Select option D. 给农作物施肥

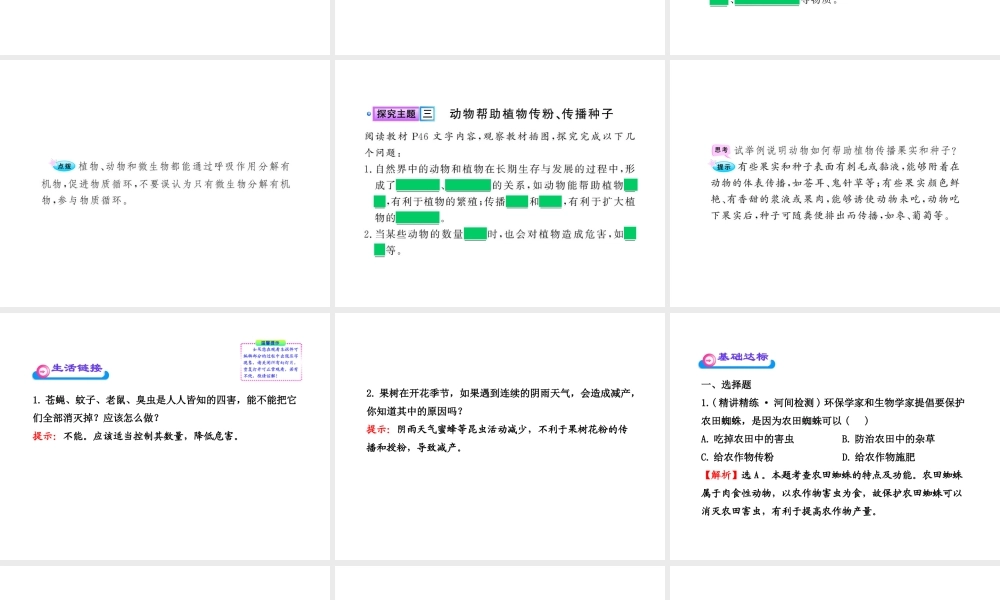[x=878, y=457]
